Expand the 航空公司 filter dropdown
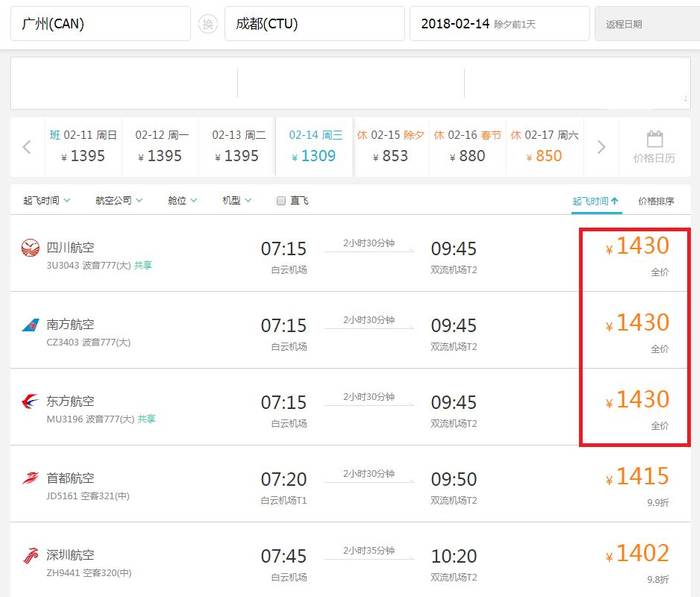This screenshot has width=700, height=597. pyautogui.click(x=119, y=200)
